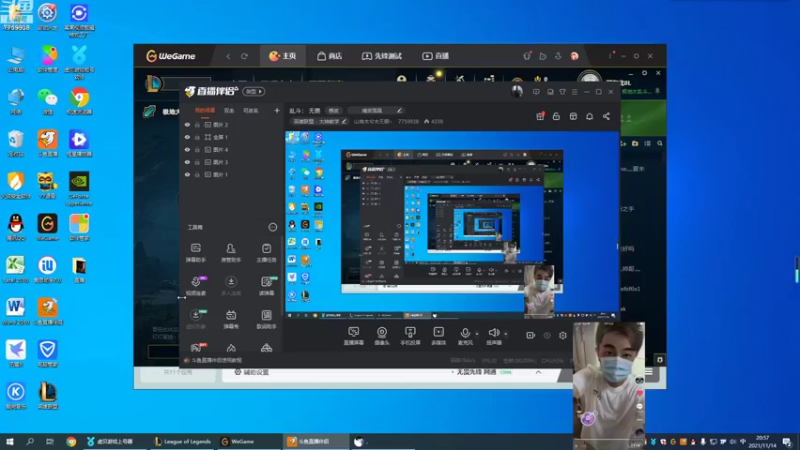Edit the 英雄联盟 category tag
Screen dimensions: 800x450
[319, 121]
